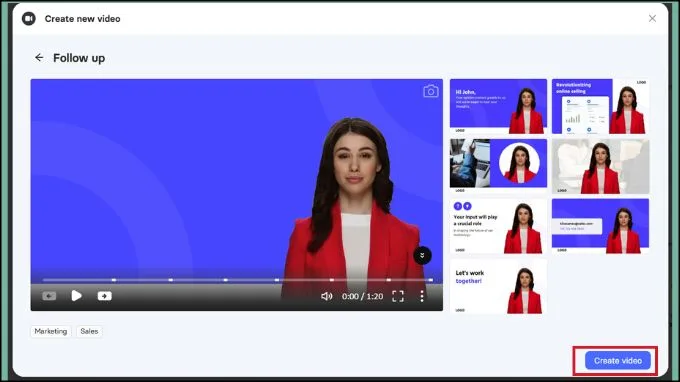Select the Marketing tag

point(51,331)
